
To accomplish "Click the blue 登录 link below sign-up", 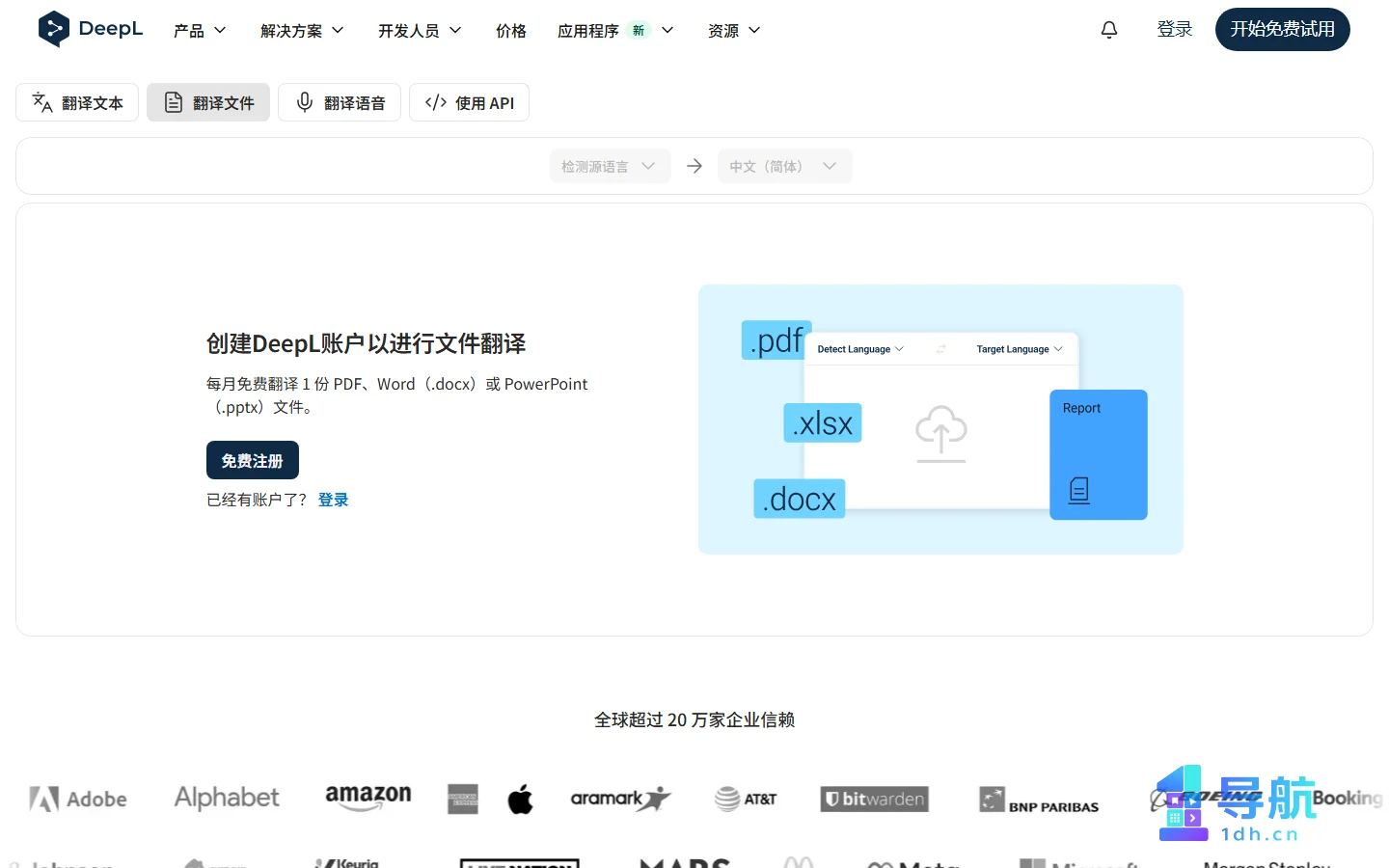I will click(333, 500).
